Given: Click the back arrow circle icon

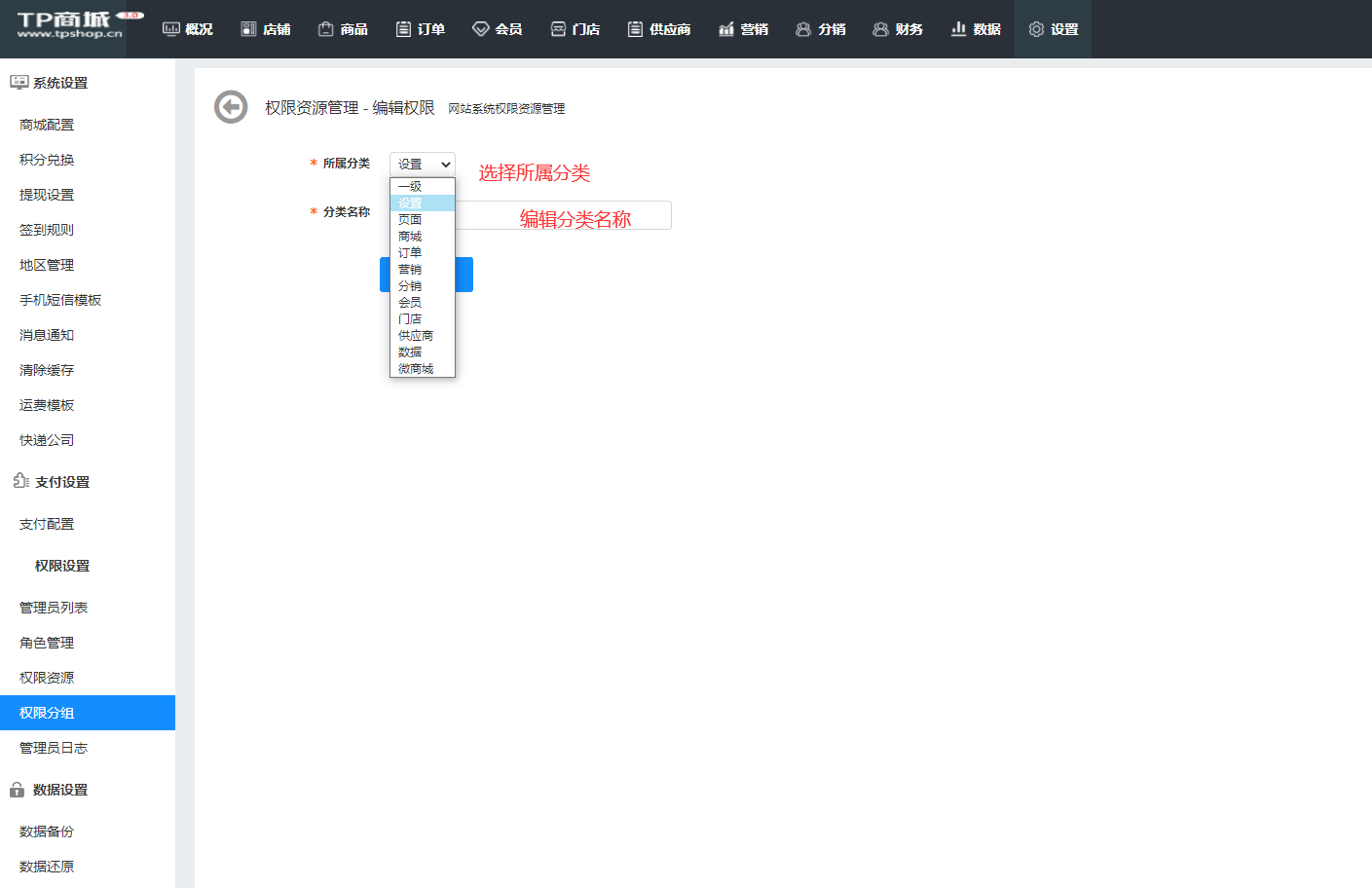Looking at the screenshot, I should [x=231, y=107].
